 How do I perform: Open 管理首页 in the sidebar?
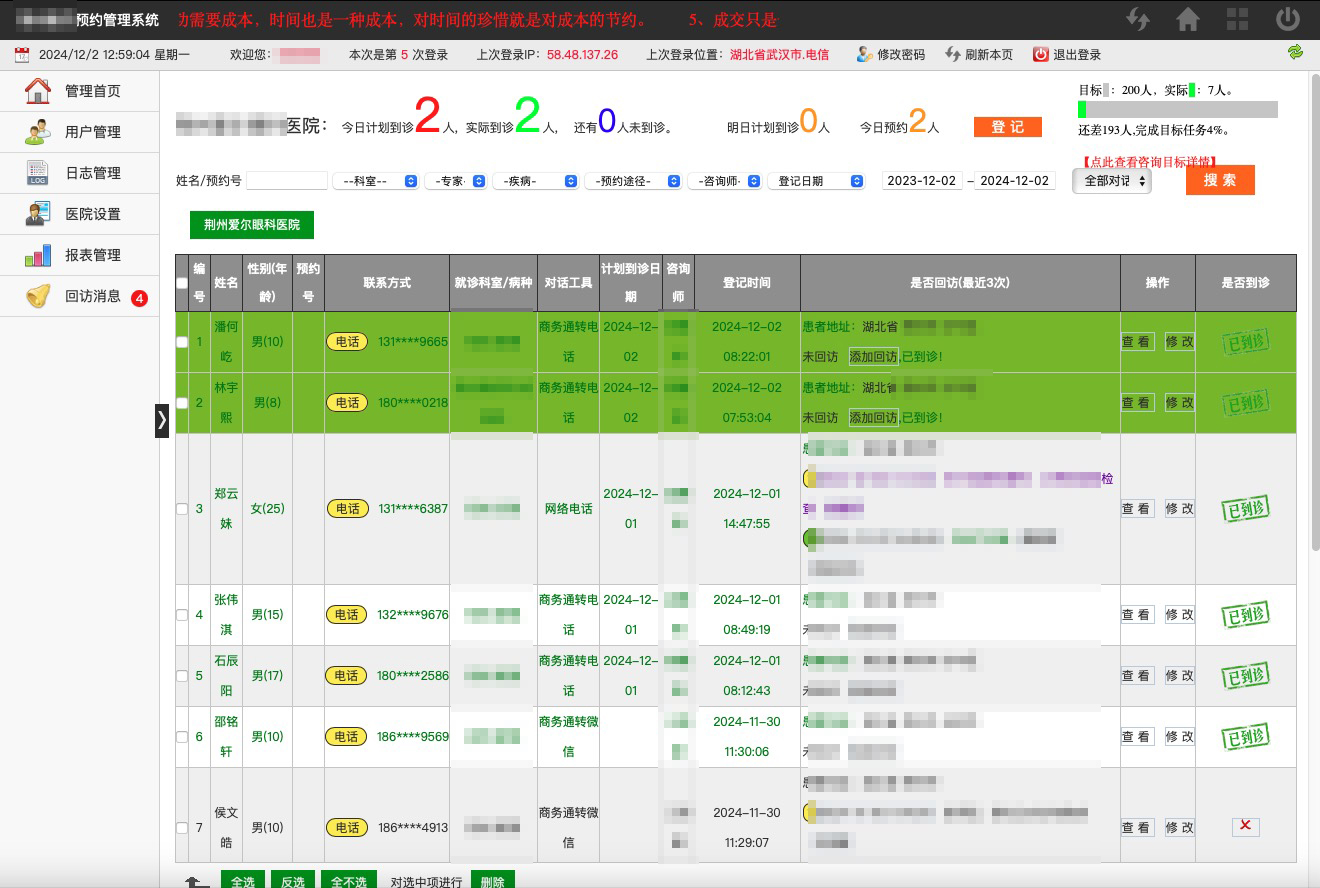tap(80, 91)
